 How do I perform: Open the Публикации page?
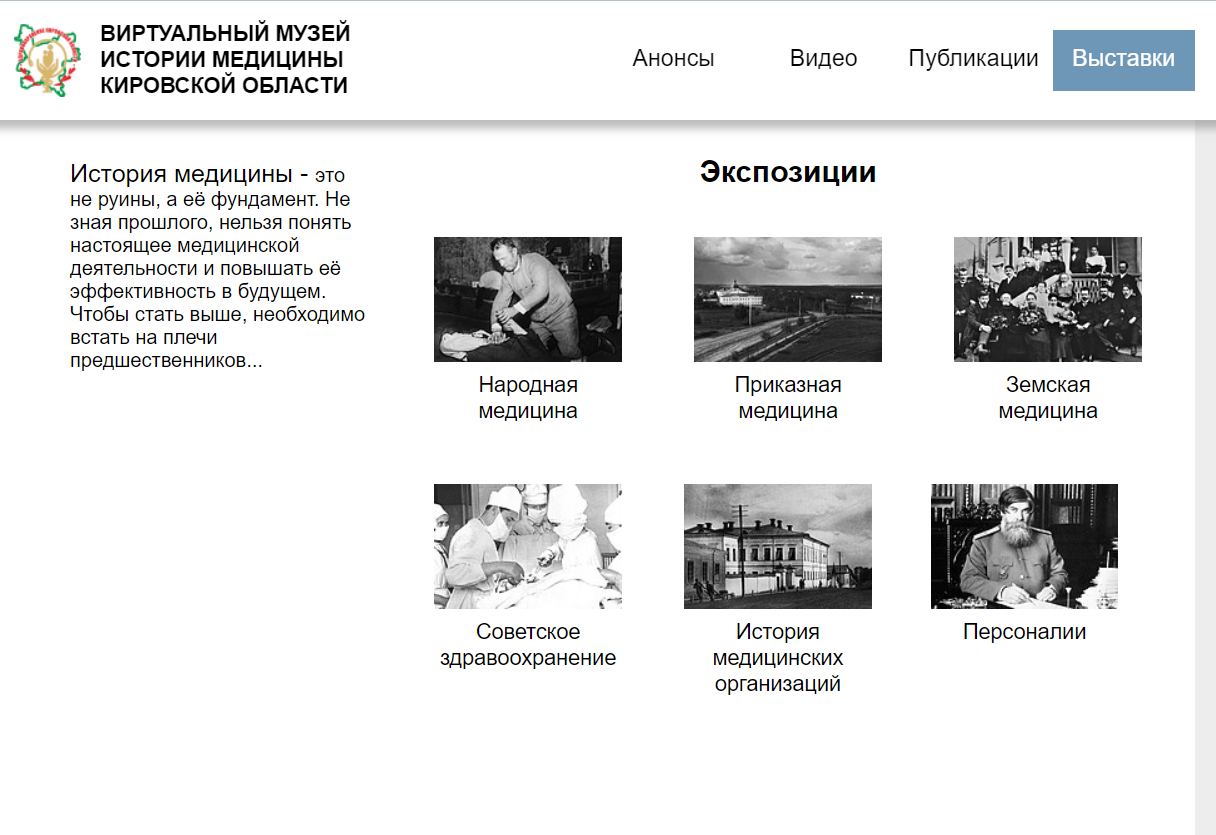[973, 58]
